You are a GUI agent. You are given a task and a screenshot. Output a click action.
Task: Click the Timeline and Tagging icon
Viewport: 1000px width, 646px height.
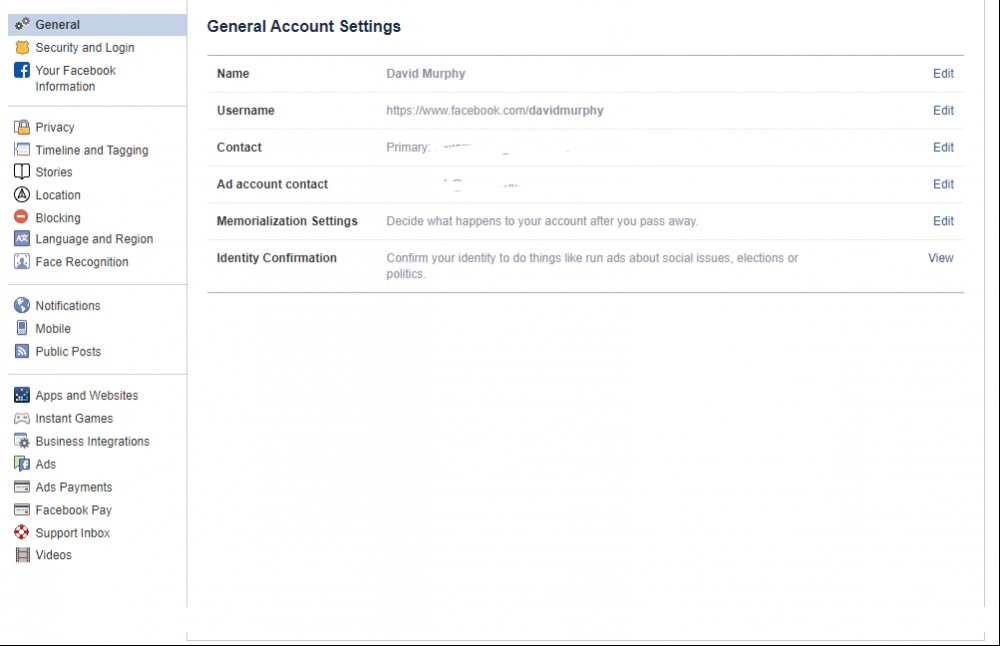point(22,150)
